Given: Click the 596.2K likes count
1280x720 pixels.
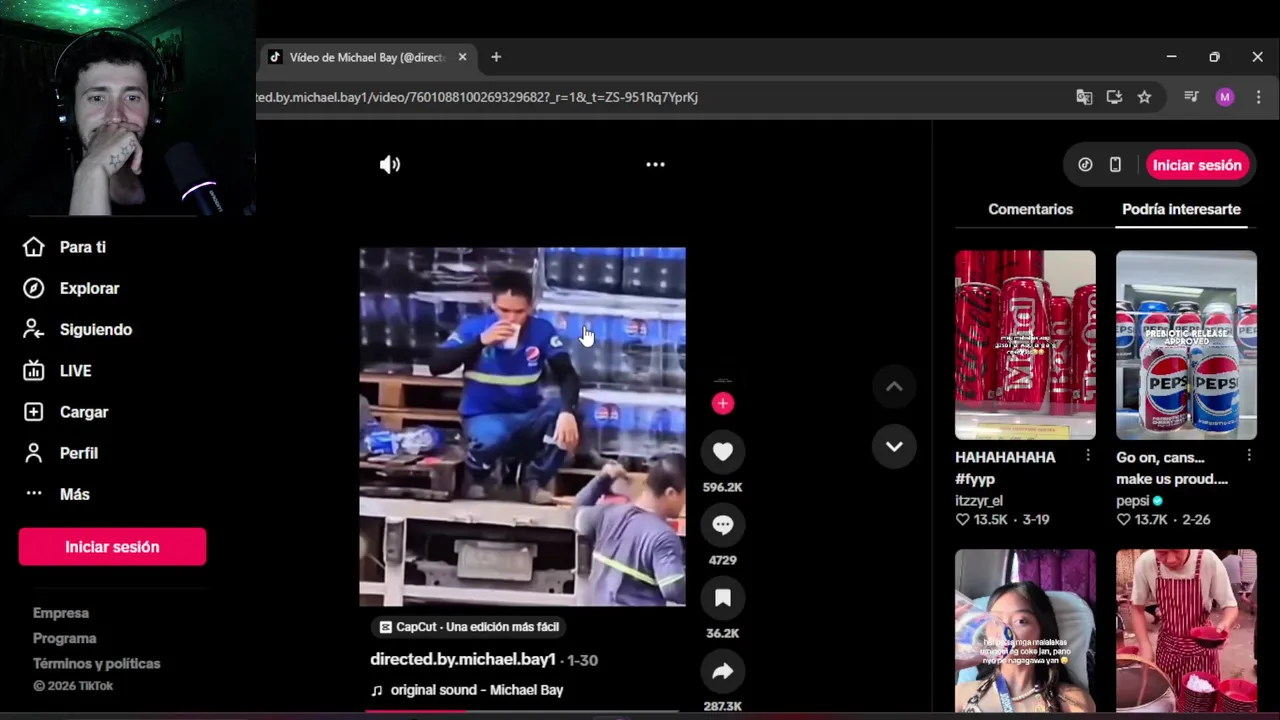Looking at the screenshot, I should [x=723, y=487].
